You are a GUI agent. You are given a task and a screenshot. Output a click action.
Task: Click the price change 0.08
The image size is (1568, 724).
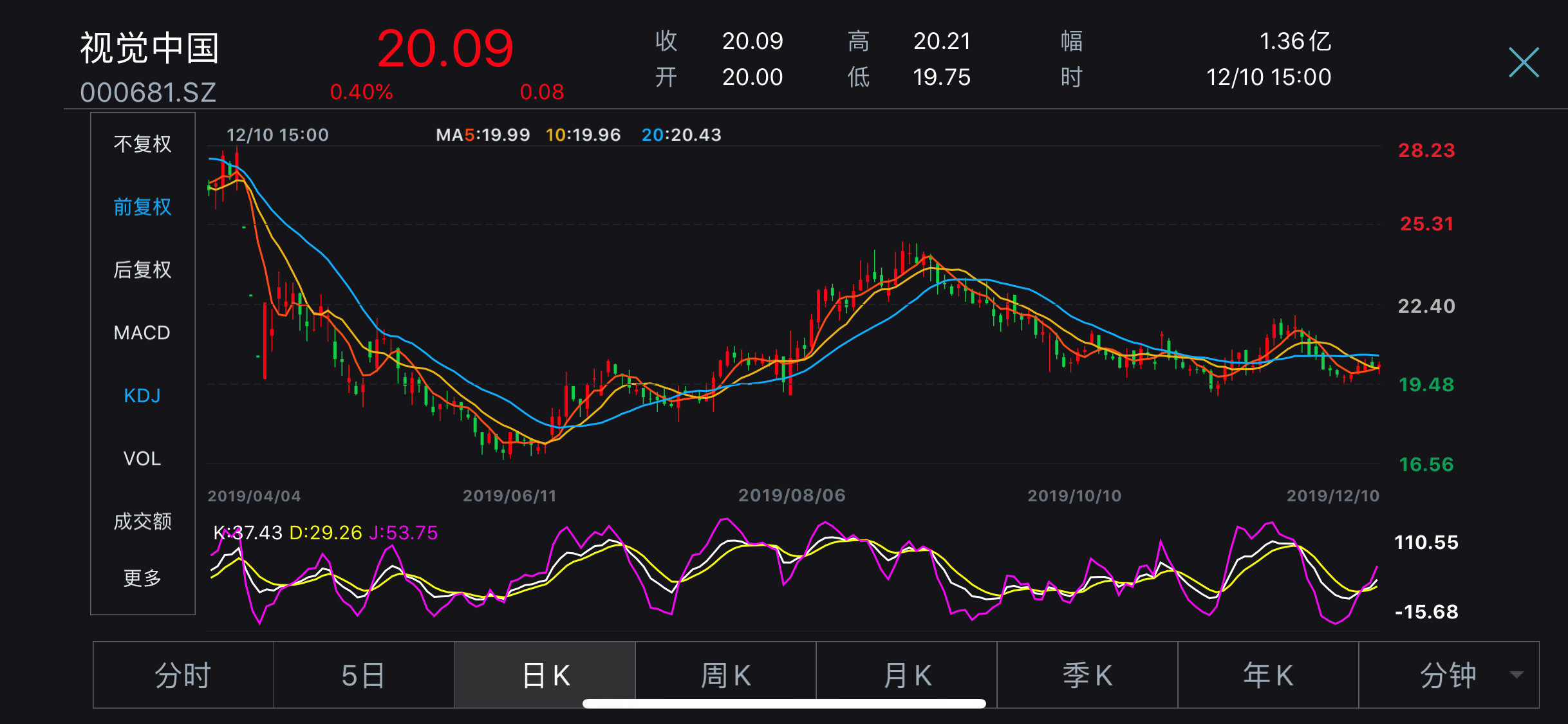pos(542,92)
